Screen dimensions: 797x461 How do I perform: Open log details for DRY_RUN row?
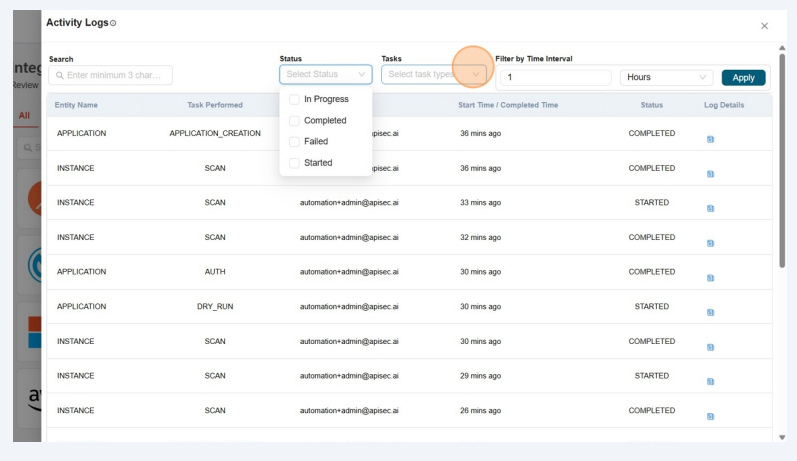pyautogui.click(x=710, y=313)
